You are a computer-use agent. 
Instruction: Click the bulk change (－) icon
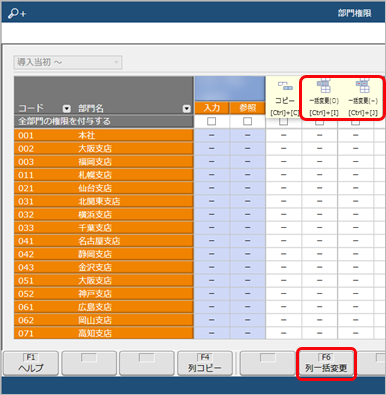(x=363, y=85)
